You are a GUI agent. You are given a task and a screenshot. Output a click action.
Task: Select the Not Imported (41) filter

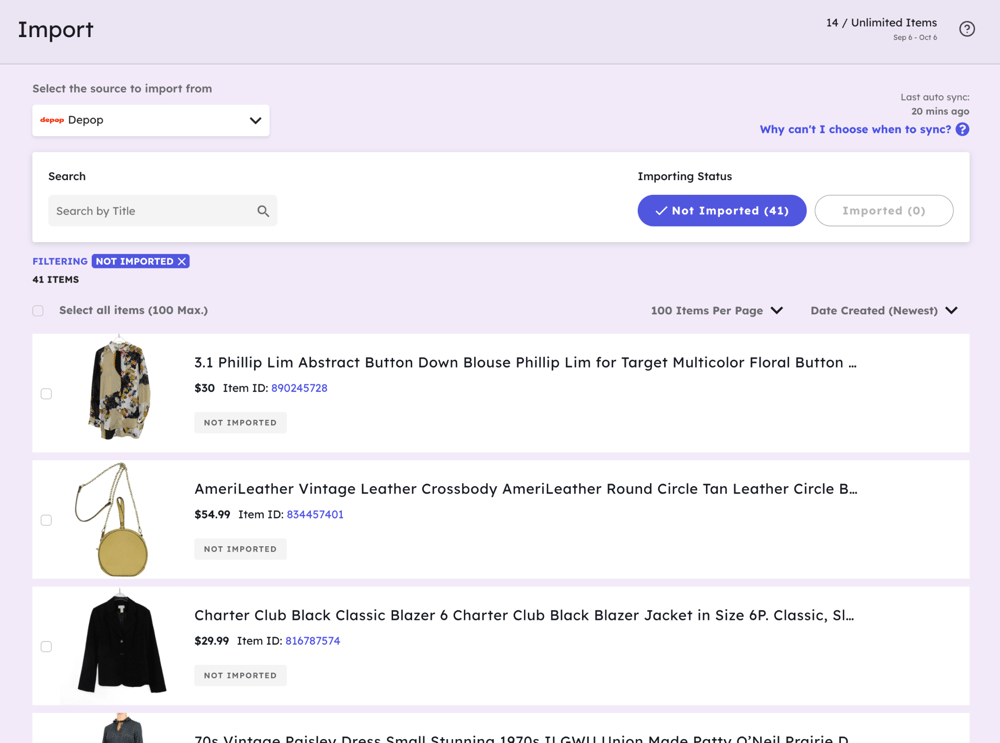(x=722, y=210)
